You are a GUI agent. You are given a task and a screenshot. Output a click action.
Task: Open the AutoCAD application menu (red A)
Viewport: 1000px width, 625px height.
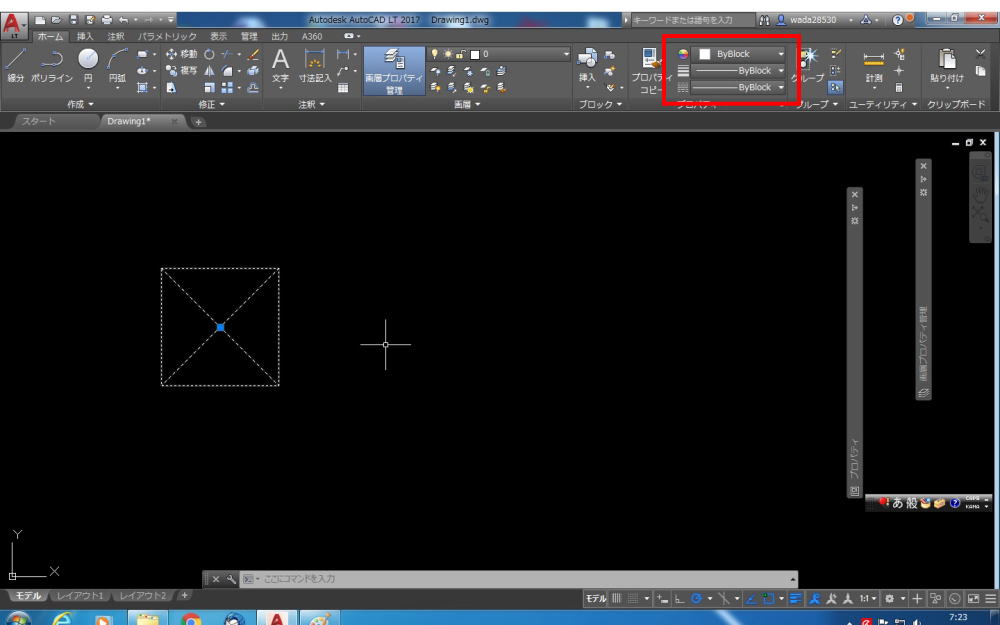pos(13,25)
